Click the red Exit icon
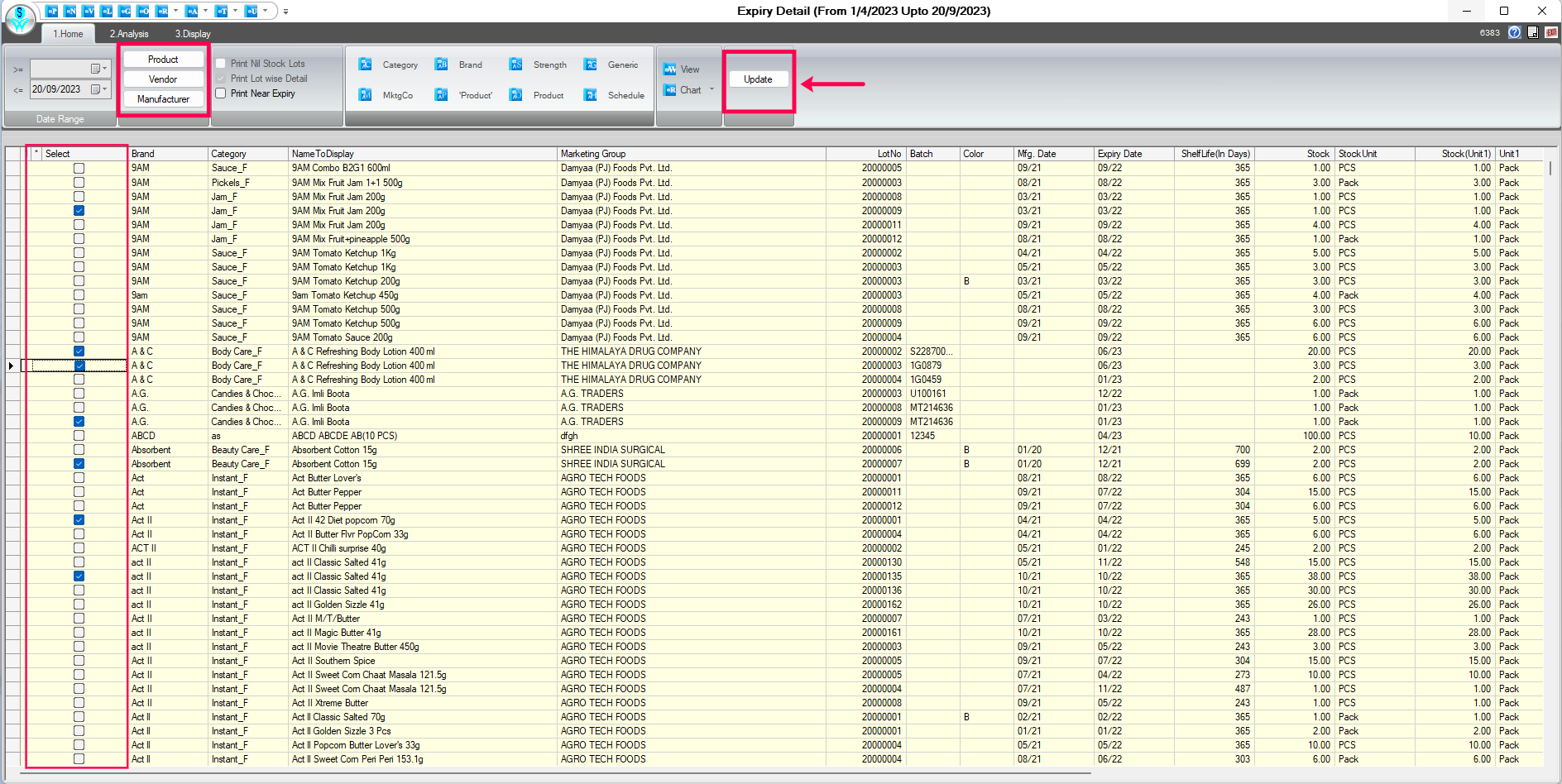This screenshot has height=784, width=1562. click(x=1550, y=32)
